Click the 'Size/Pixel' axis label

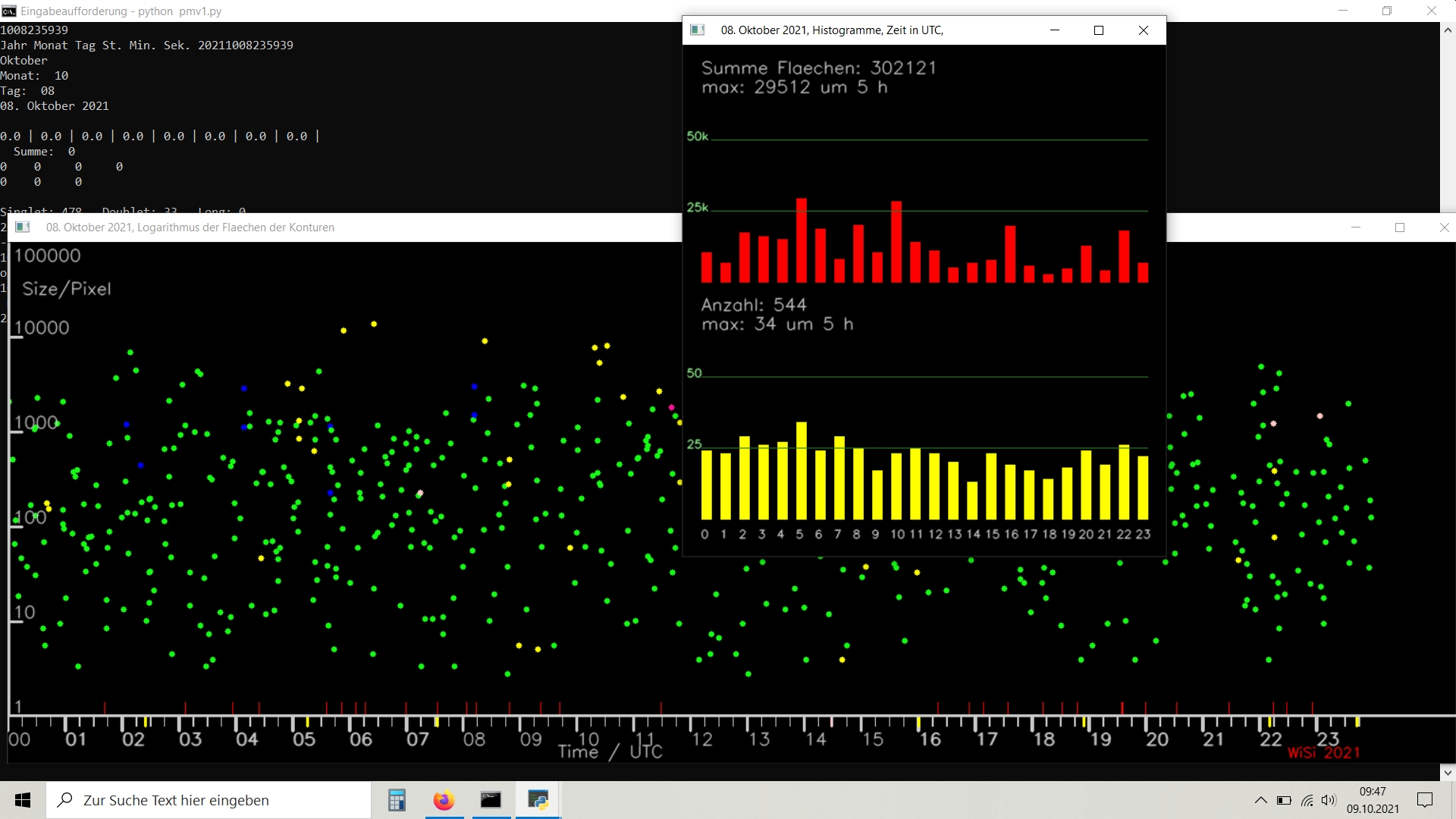tap(67, 289)
